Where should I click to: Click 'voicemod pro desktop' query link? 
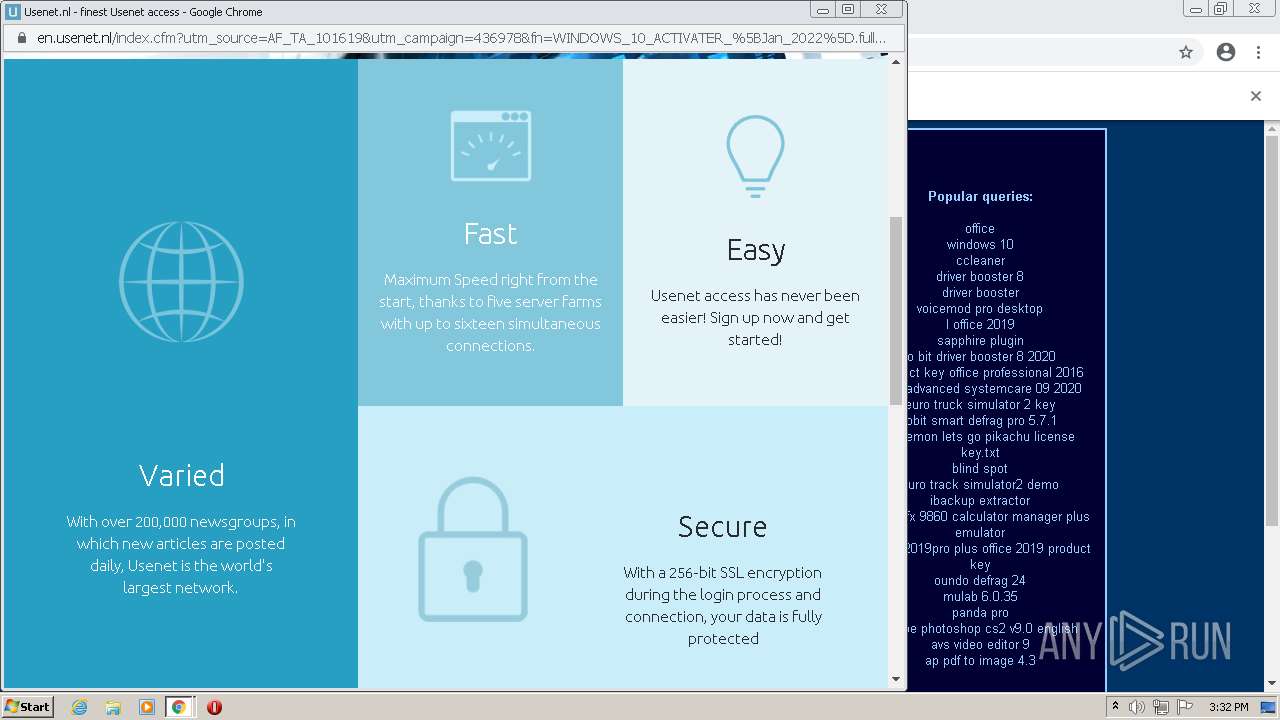980,308
